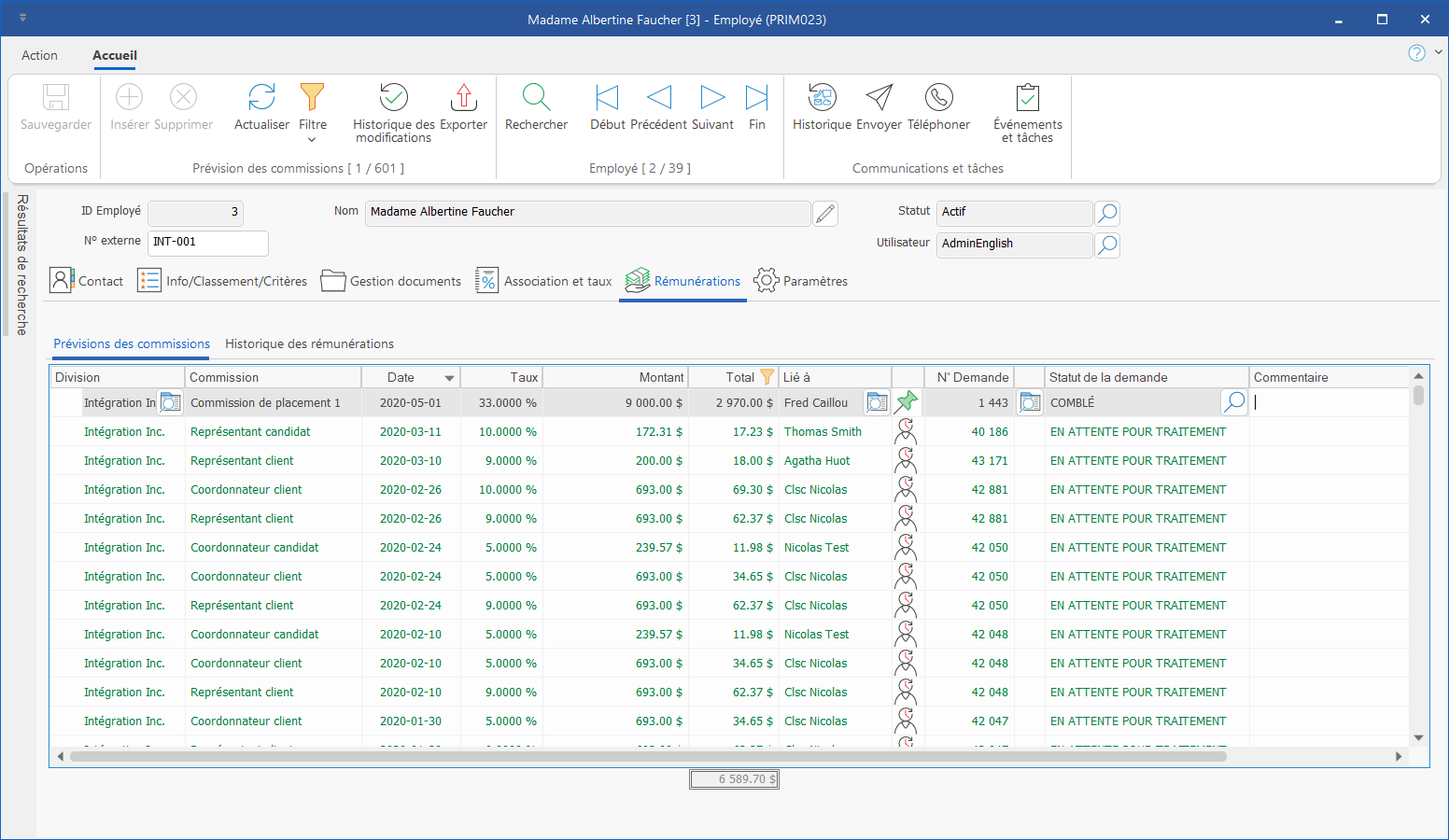This screenshot has width=1449, height=840.
Task: Open Statut lookup next to Actif
Action: (x=1106, y=214)
